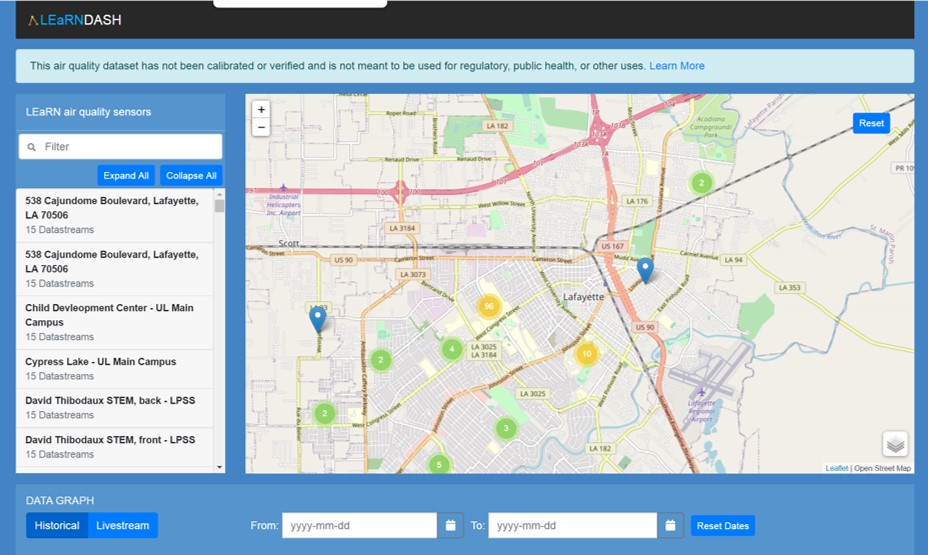Select Child Devleopment Center - UL Main Campus
The image size is (928, 555).
115,322
